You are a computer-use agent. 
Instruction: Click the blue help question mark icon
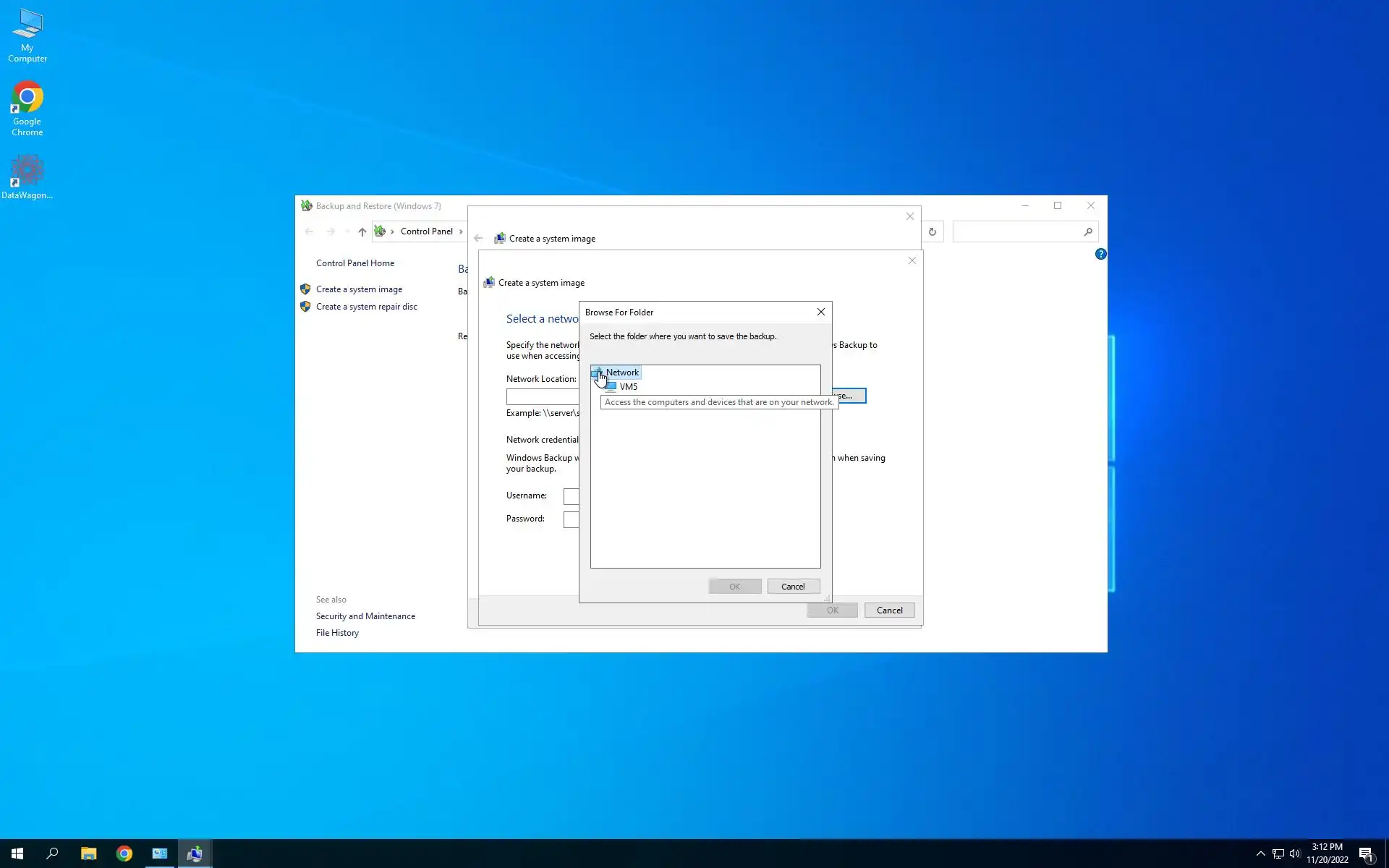tap(1100, 254)
